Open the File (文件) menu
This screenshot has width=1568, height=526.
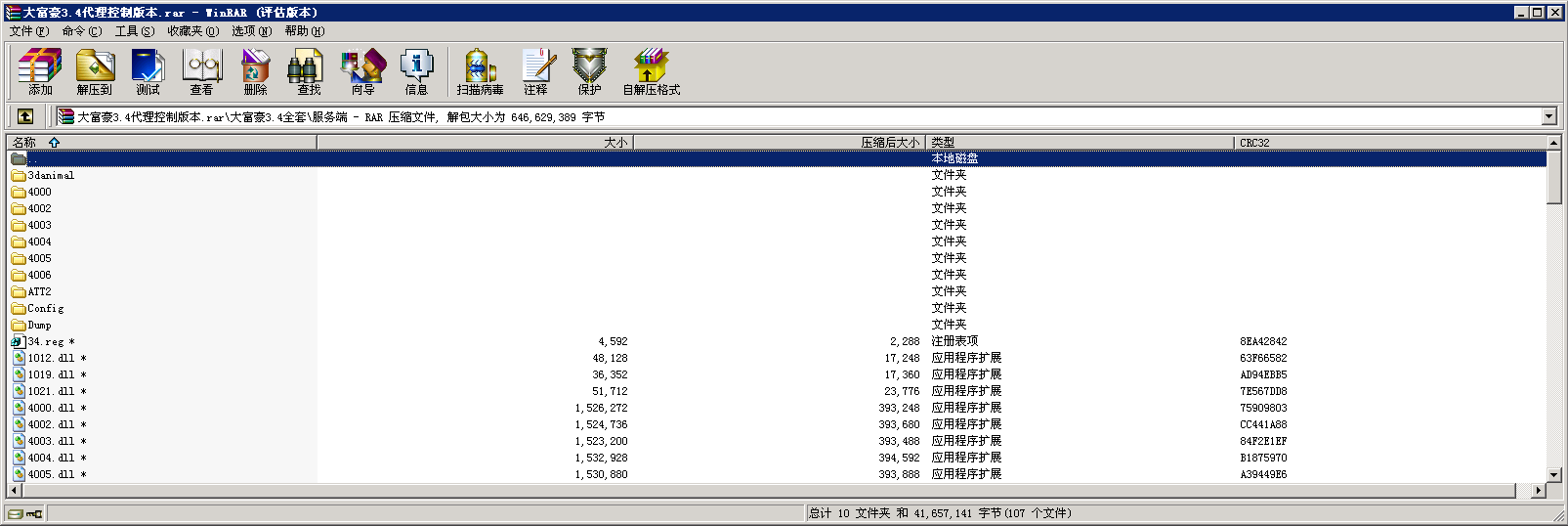pyautogui.click(x=28, y=31)
